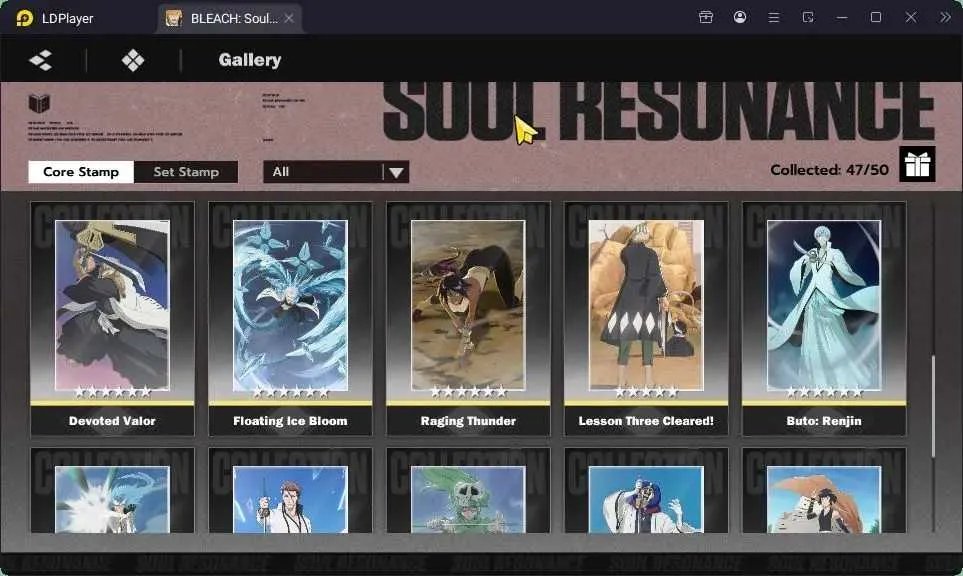Click the LDPlayer multi-window resize icon
This screenshot has width=963, height=576.
point(808,17)
